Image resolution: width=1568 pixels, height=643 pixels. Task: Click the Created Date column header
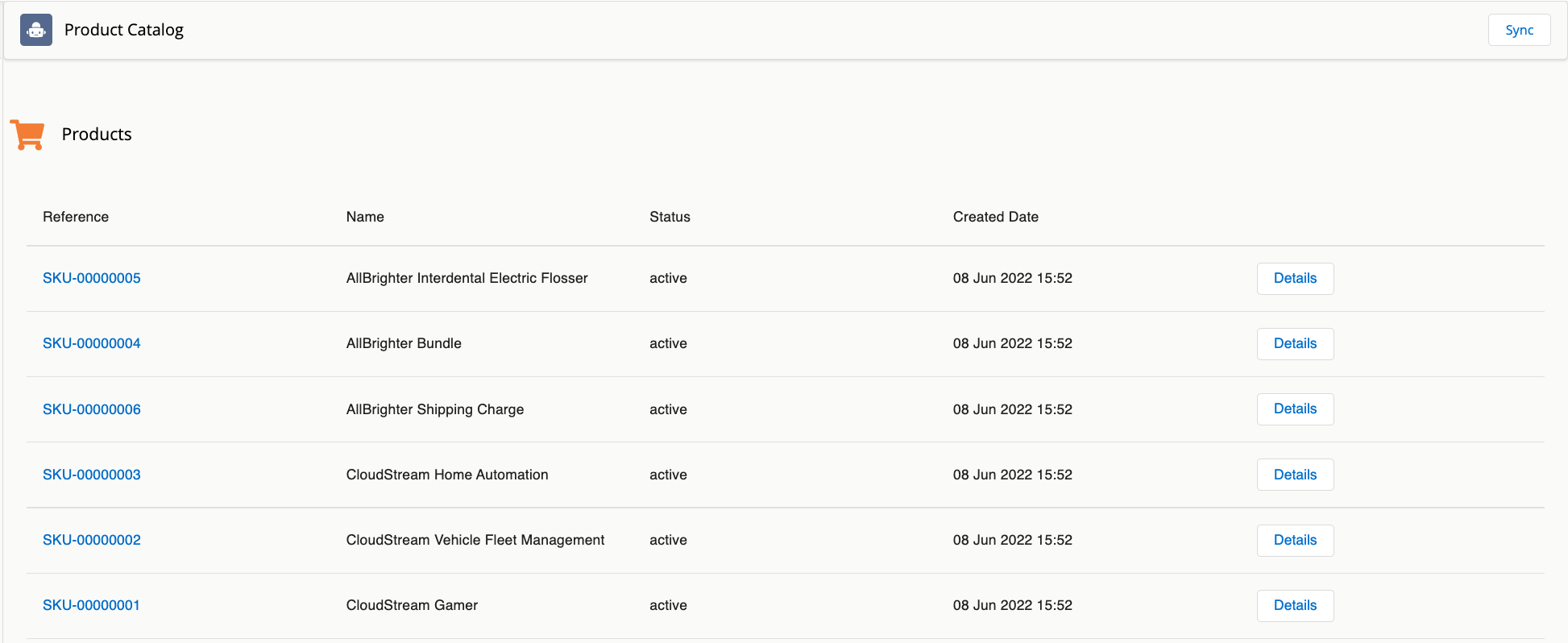(996, 217)
